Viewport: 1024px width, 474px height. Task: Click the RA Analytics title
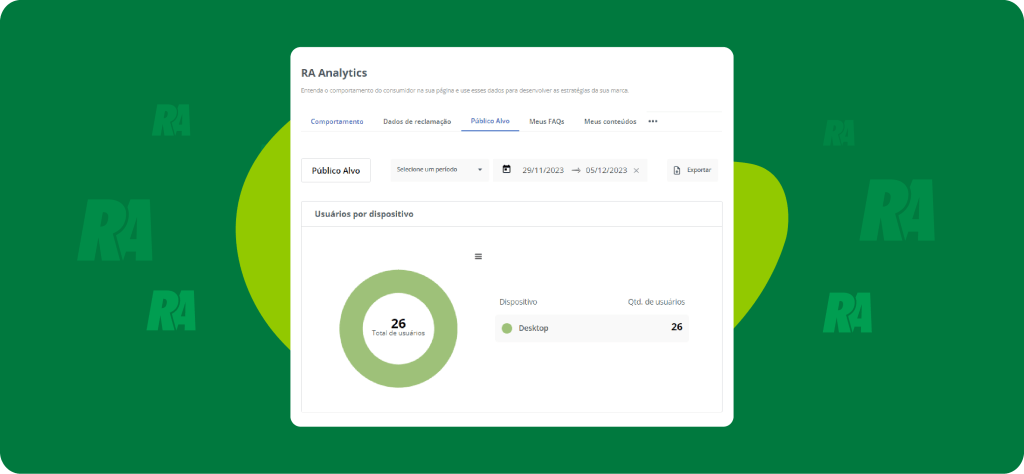coord(334,73)
